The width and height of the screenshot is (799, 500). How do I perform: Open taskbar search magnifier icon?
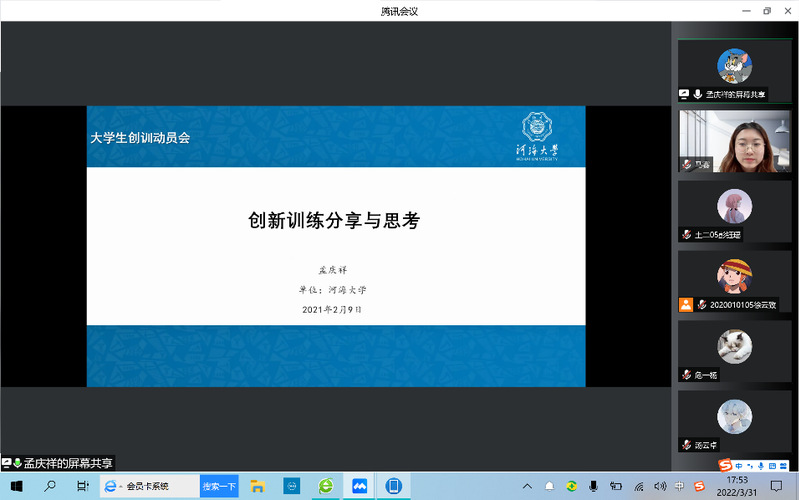[49, 486]
